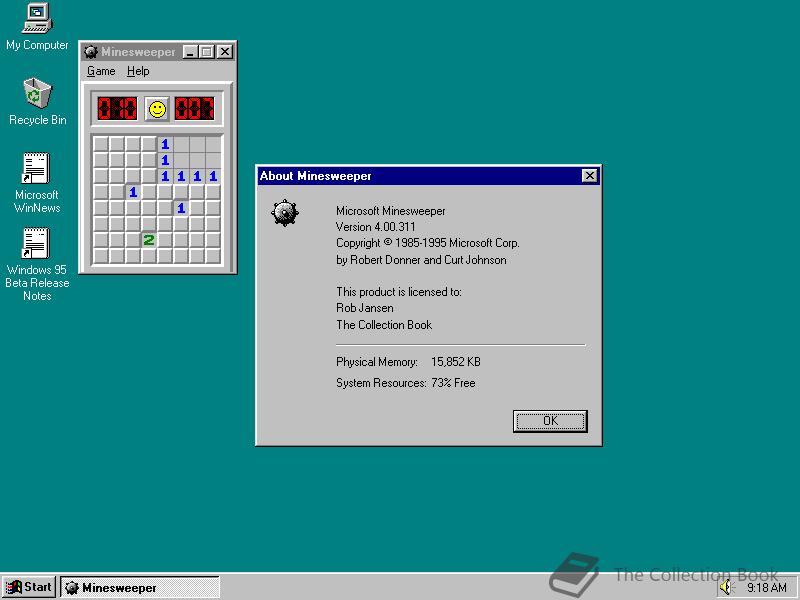The width and height of the screenshot is (800, 600).
Task: Click mine icon in Minesweeper title bar
Action: coord(91,52)
